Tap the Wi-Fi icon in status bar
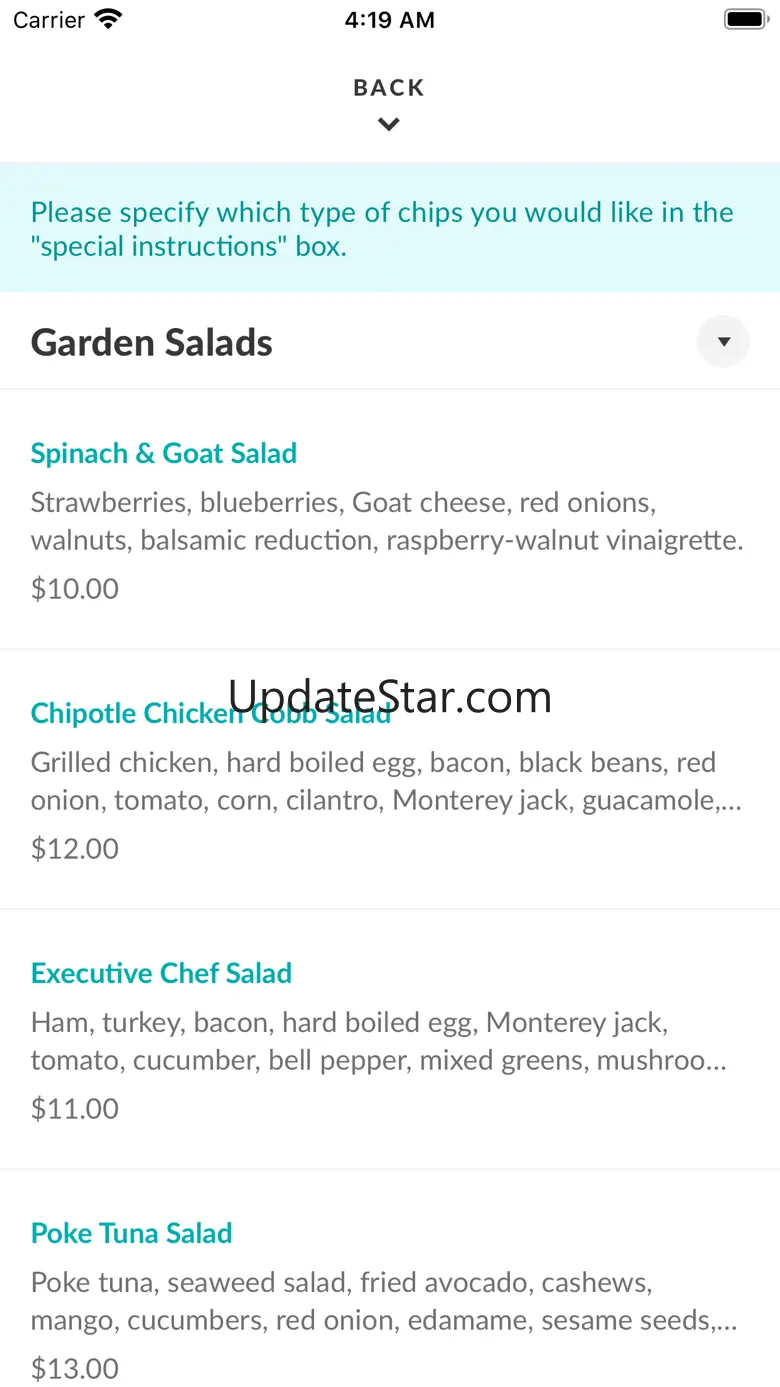The width and height of the screenshot is (780, 1387). click(x=108, y=19)
